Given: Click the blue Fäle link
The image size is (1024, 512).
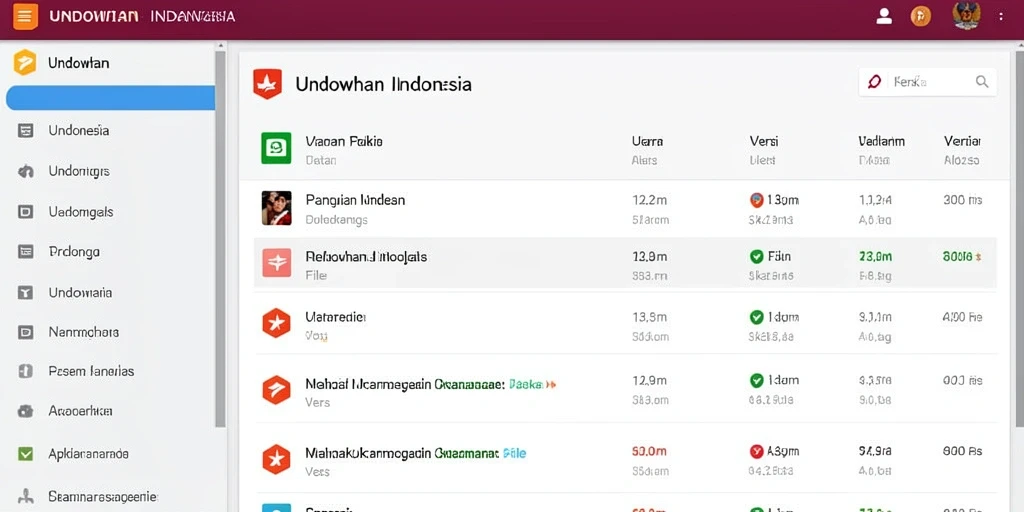Looking at the screenshot, I should (x=515, y=453).
